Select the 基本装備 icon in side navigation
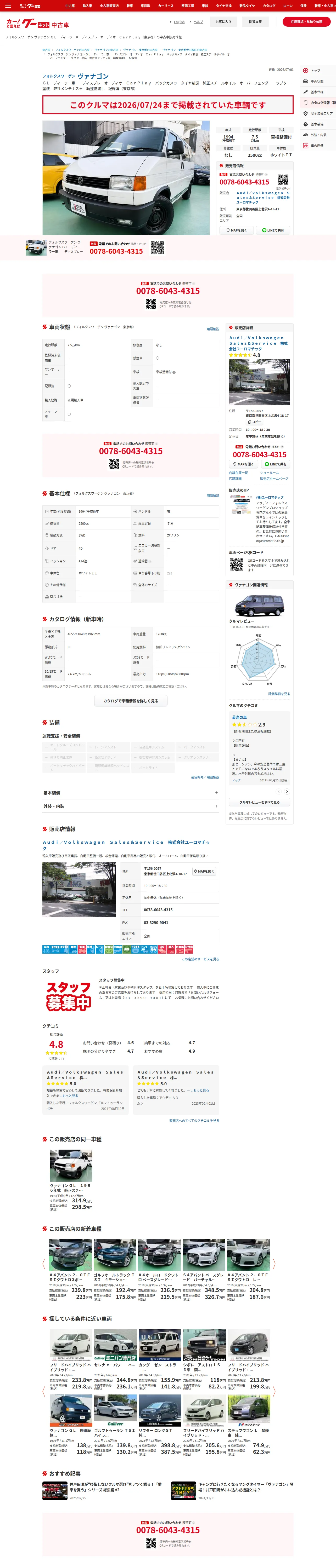 pos(305,124)
